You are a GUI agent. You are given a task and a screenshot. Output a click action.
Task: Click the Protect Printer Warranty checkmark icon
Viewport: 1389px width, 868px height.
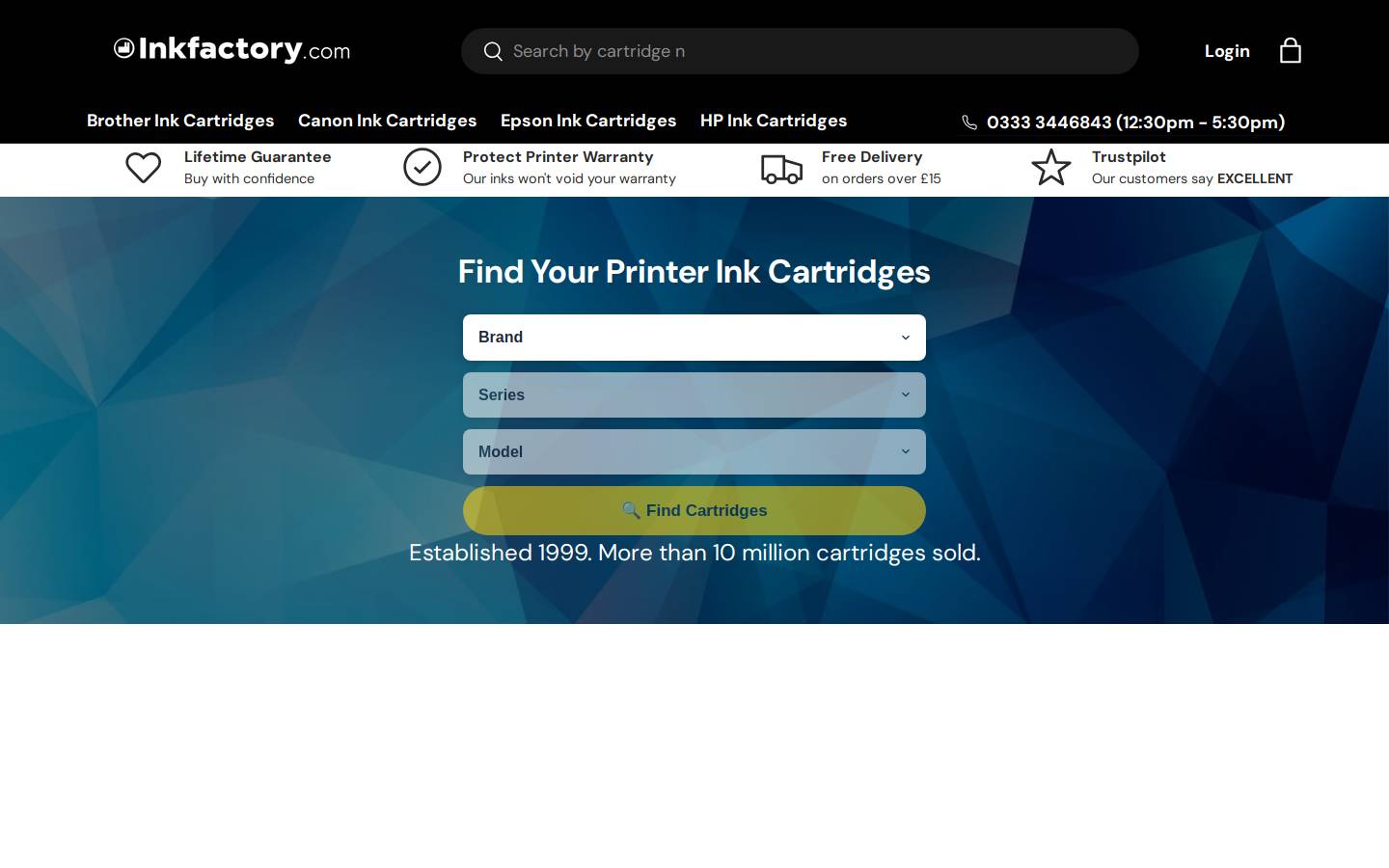click(x=422, y=167)
